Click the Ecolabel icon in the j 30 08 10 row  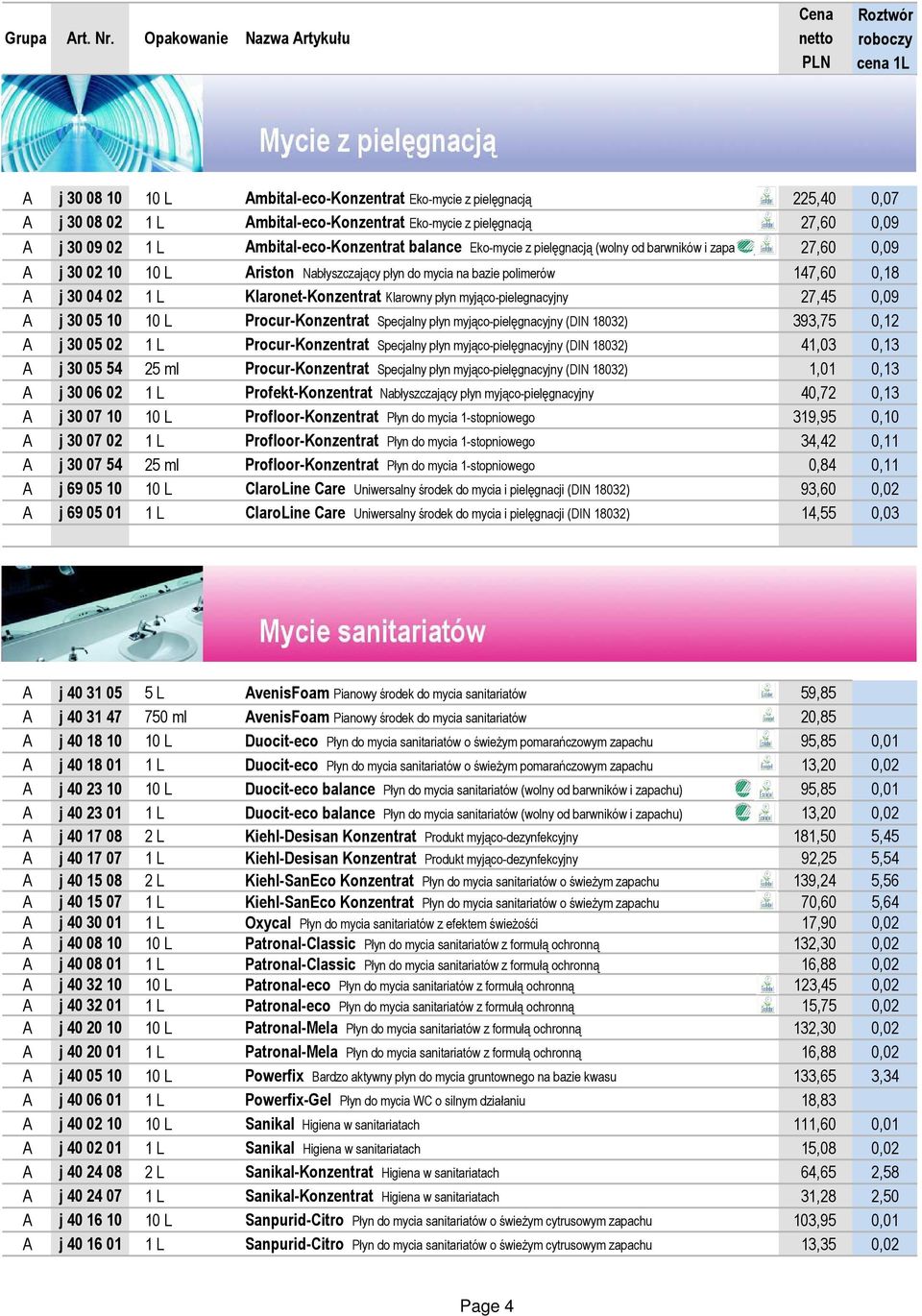pos(766,197)
